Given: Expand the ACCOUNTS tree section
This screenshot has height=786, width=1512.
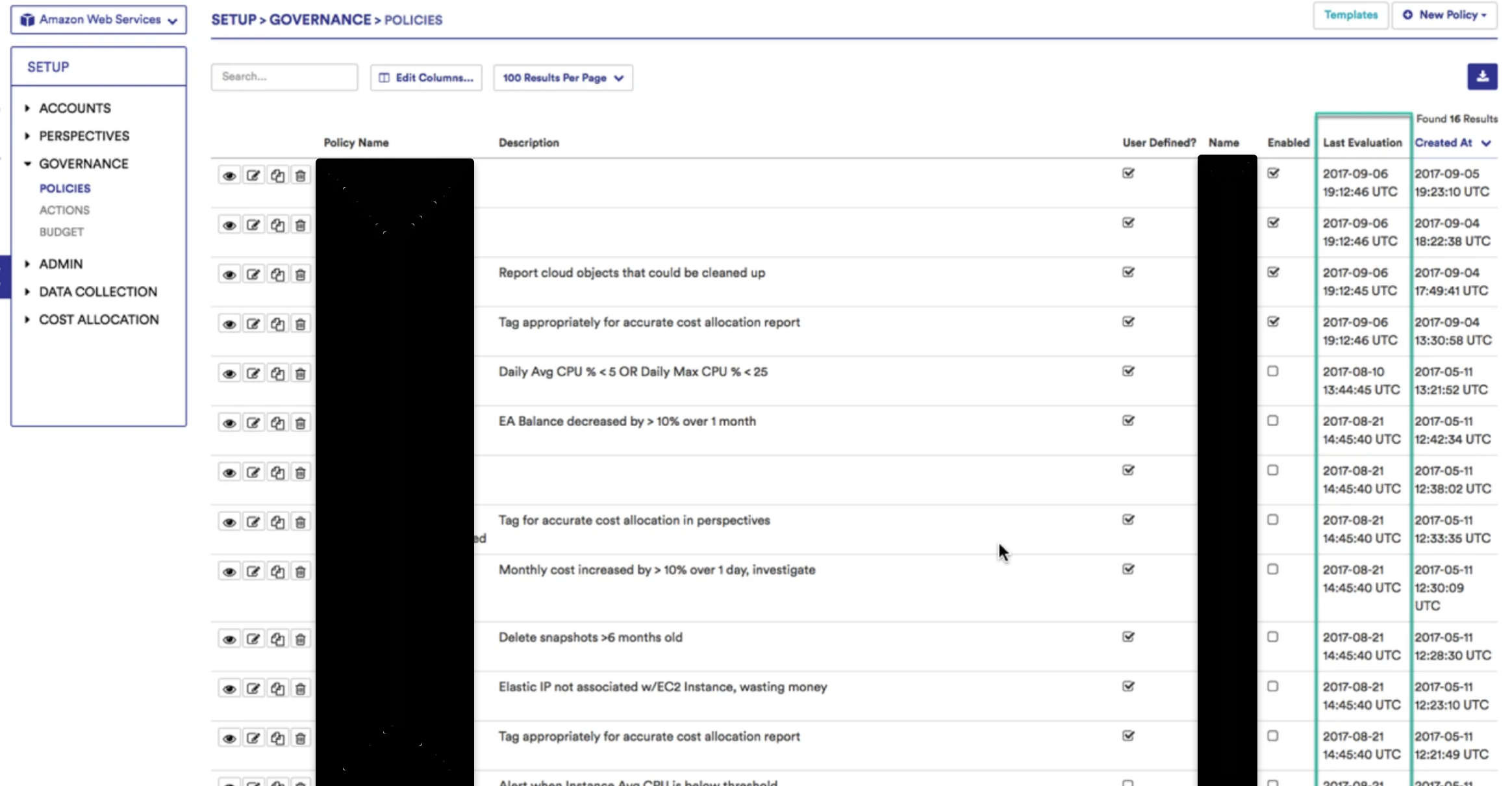Looking at the screenshot, I should (27, 108).
